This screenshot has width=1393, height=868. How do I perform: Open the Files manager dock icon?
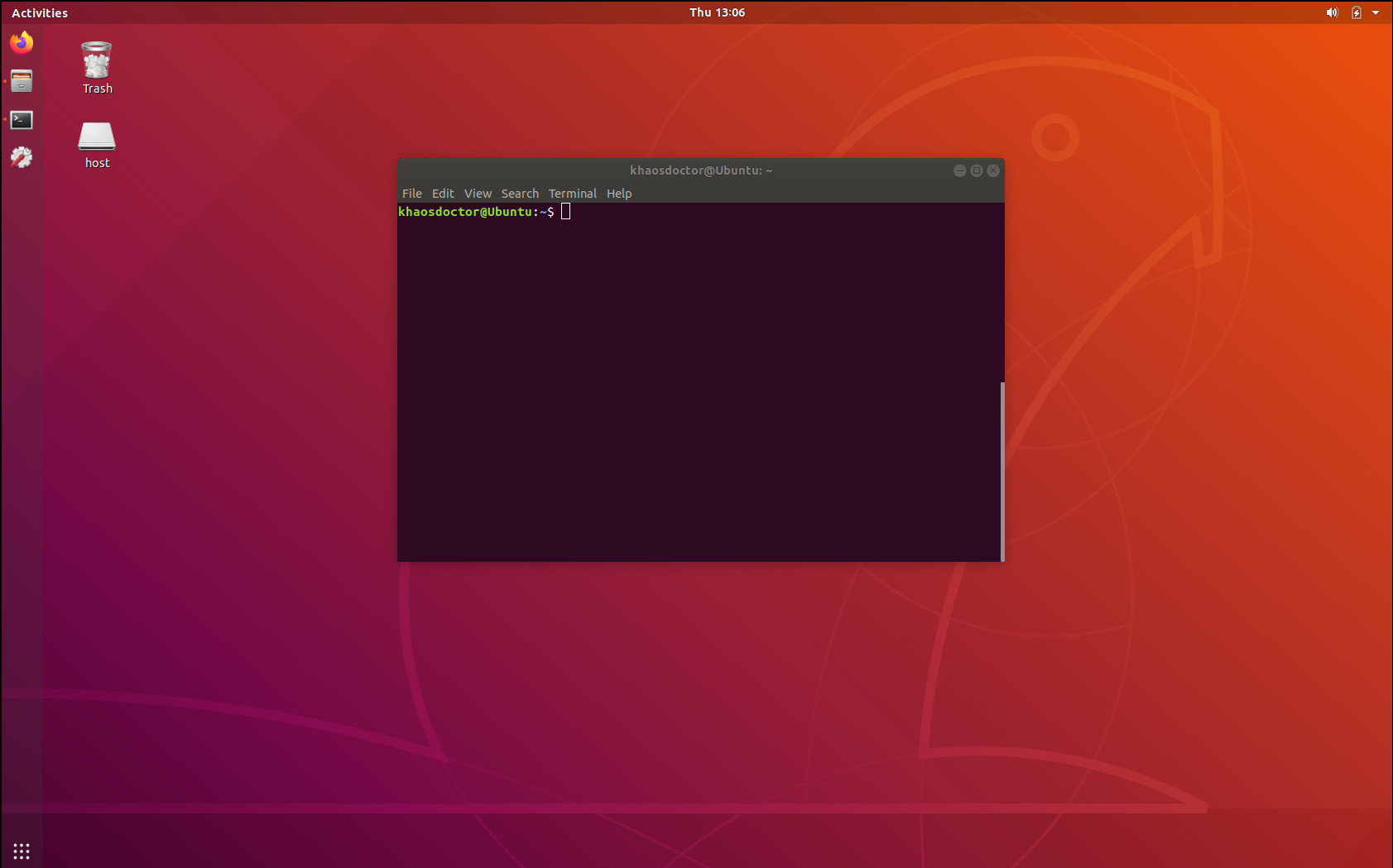click(x=22, y=81)
